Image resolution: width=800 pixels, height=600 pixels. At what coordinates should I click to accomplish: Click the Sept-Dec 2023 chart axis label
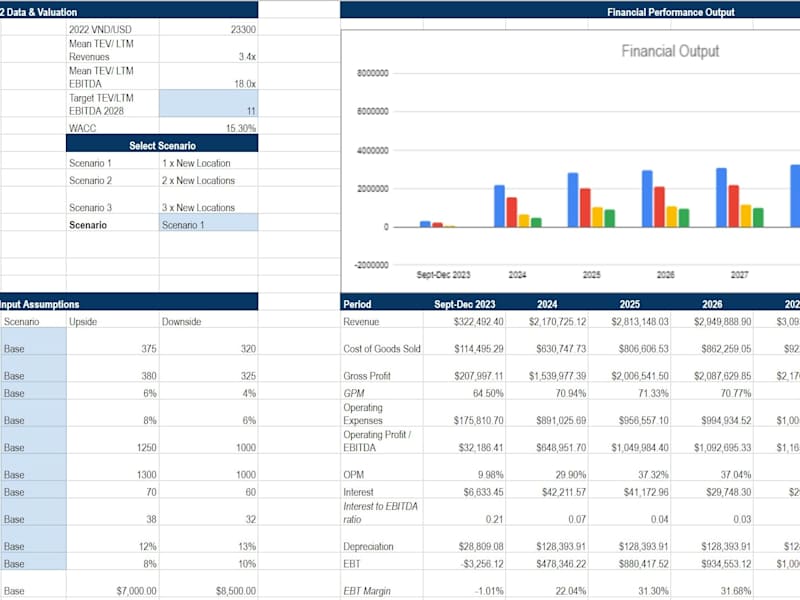pyautogui.click(x=443, y=274)
